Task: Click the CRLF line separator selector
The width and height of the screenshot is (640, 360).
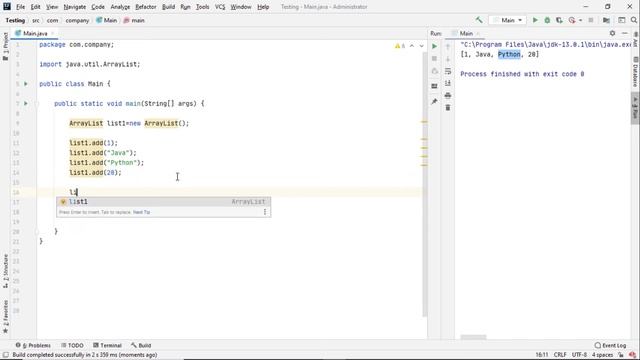Action: 560,355
